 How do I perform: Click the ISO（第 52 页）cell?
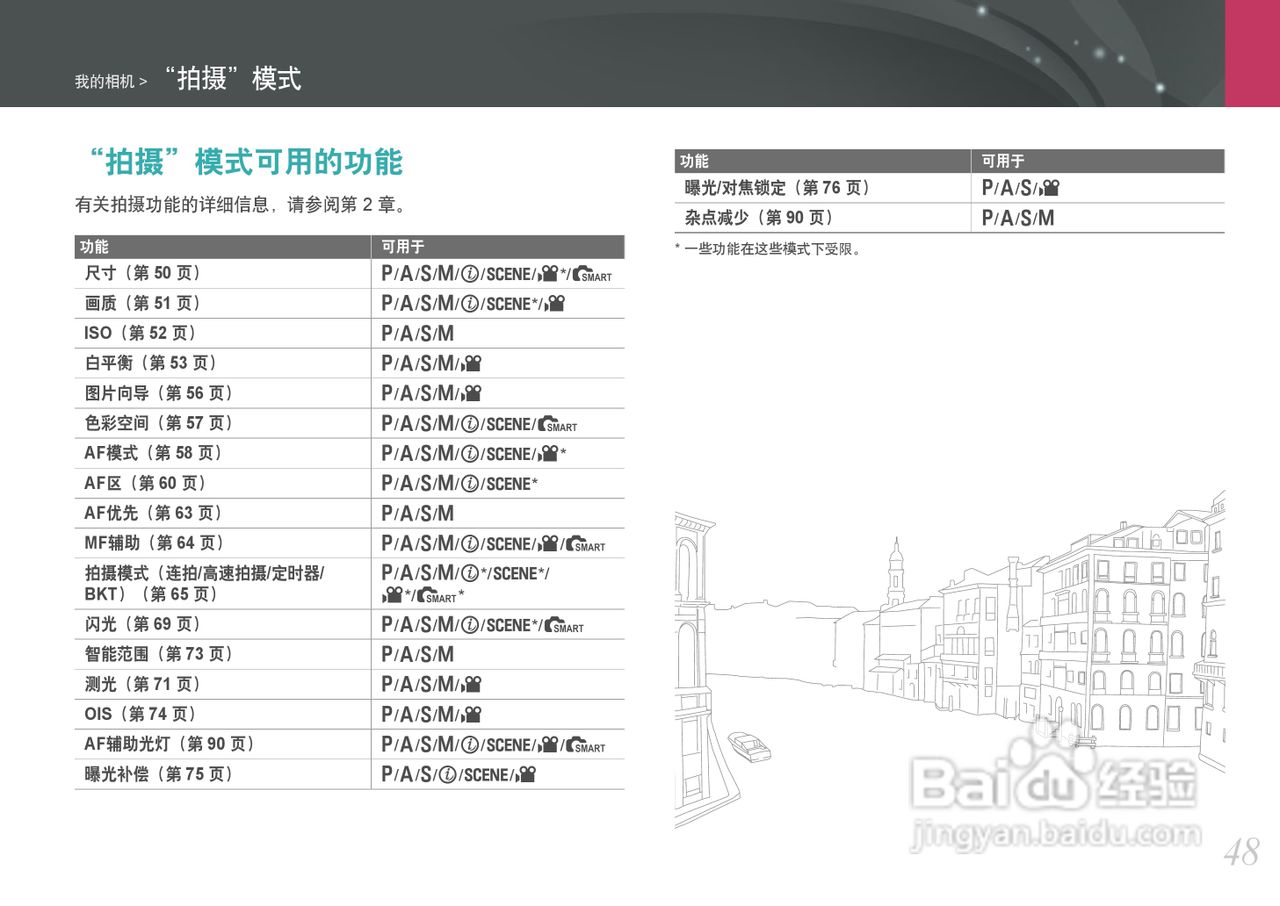[223, 334]
